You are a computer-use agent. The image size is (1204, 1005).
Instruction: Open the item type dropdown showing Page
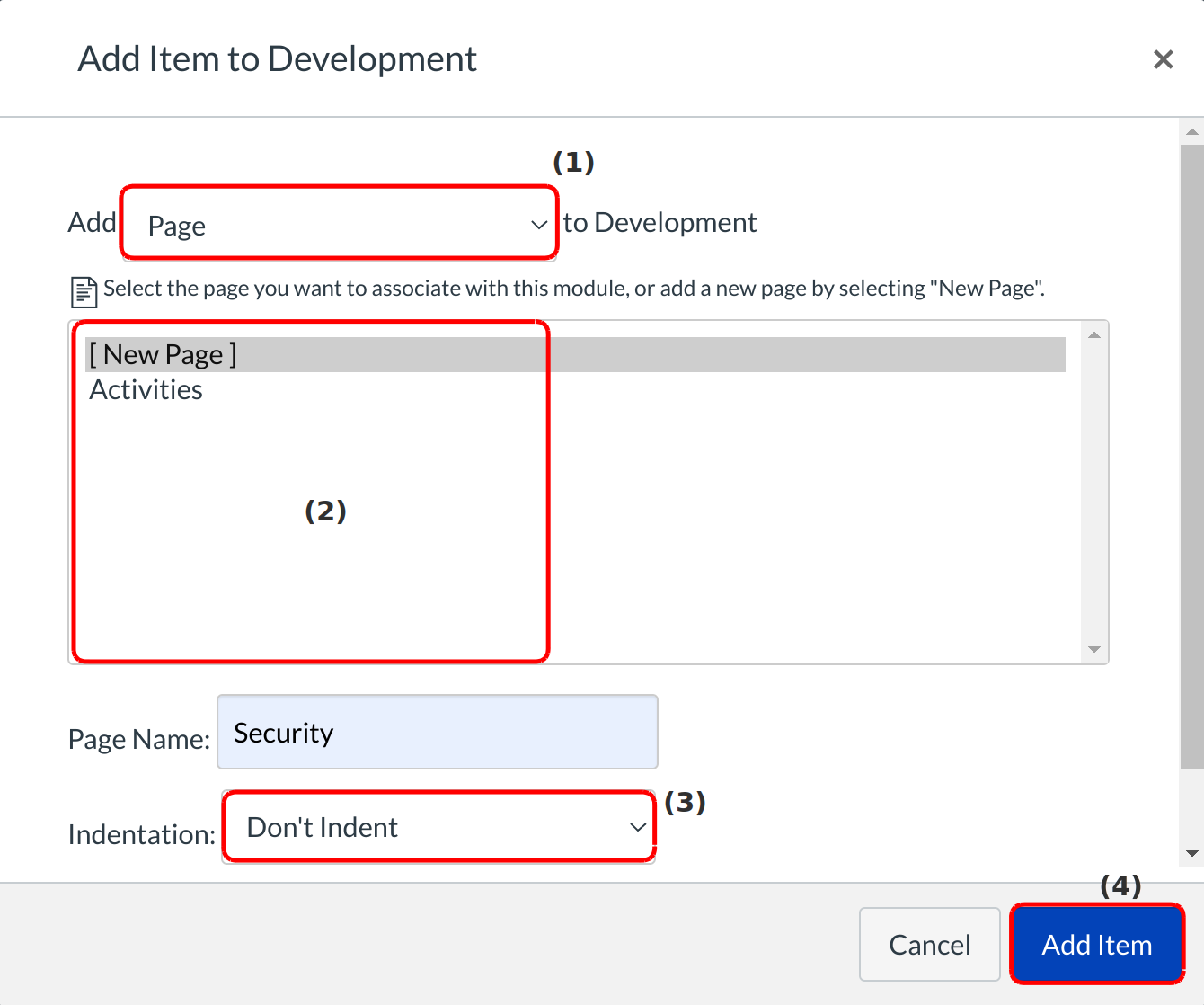(340, 224)
